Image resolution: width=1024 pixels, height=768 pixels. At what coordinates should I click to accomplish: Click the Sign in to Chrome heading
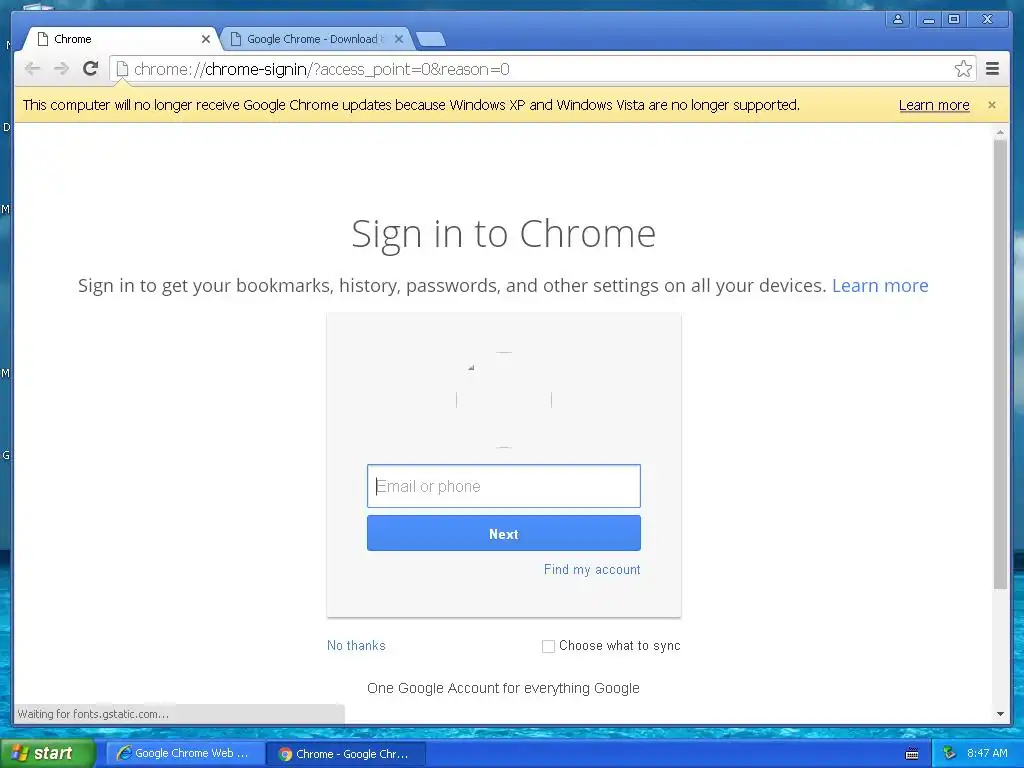pyautogui.click(x=504, y=234)
